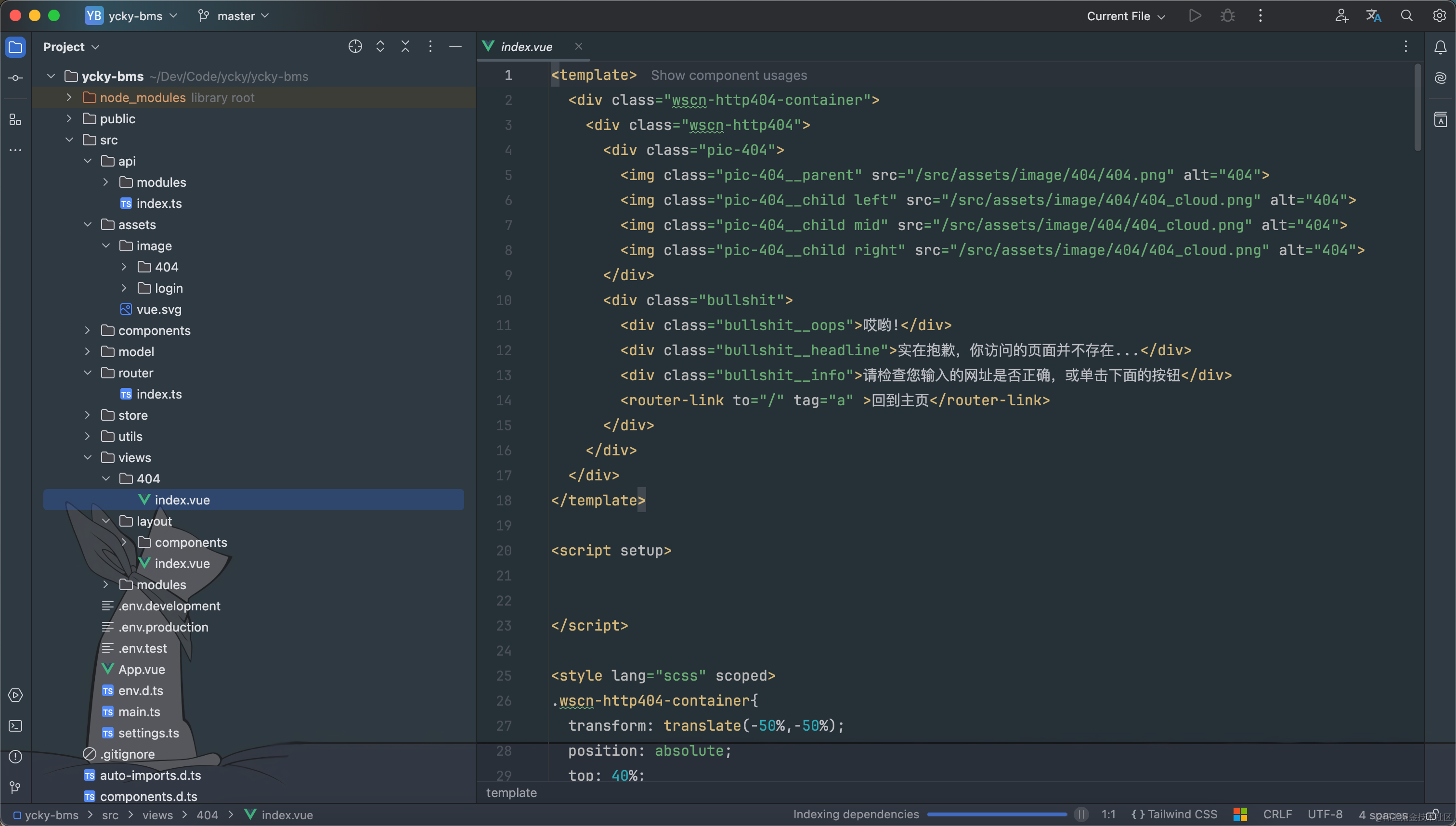Open Current File run configuration dropdown
This screenshot has height=826, width=1456.
click(x=1126, y=16)
